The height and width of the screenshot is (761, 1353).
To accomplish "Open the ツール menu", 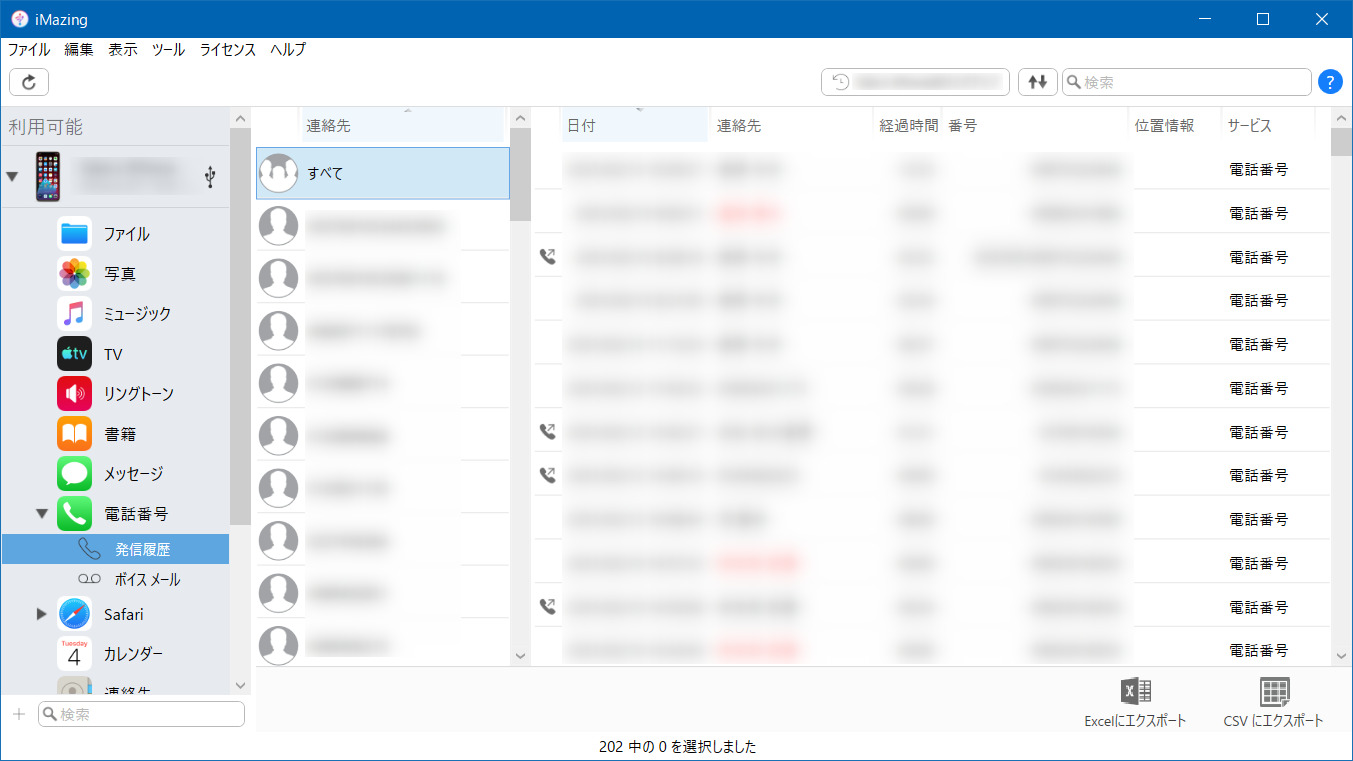I will 168,49.
